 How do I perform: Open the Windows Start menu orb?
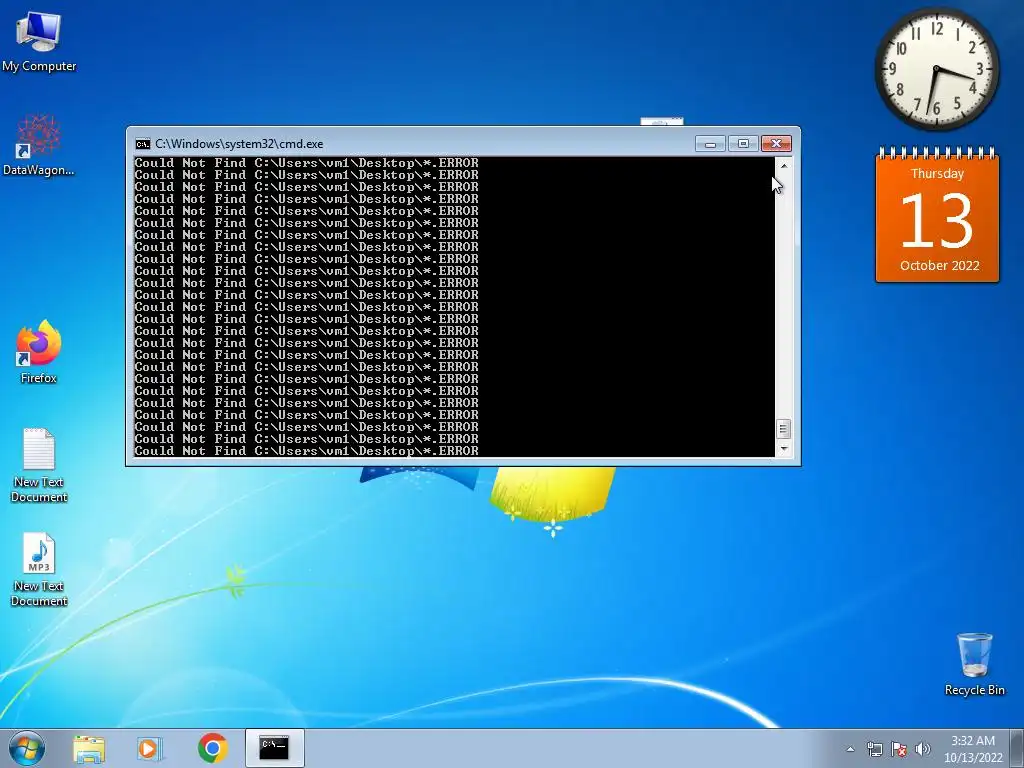point(27,748)
